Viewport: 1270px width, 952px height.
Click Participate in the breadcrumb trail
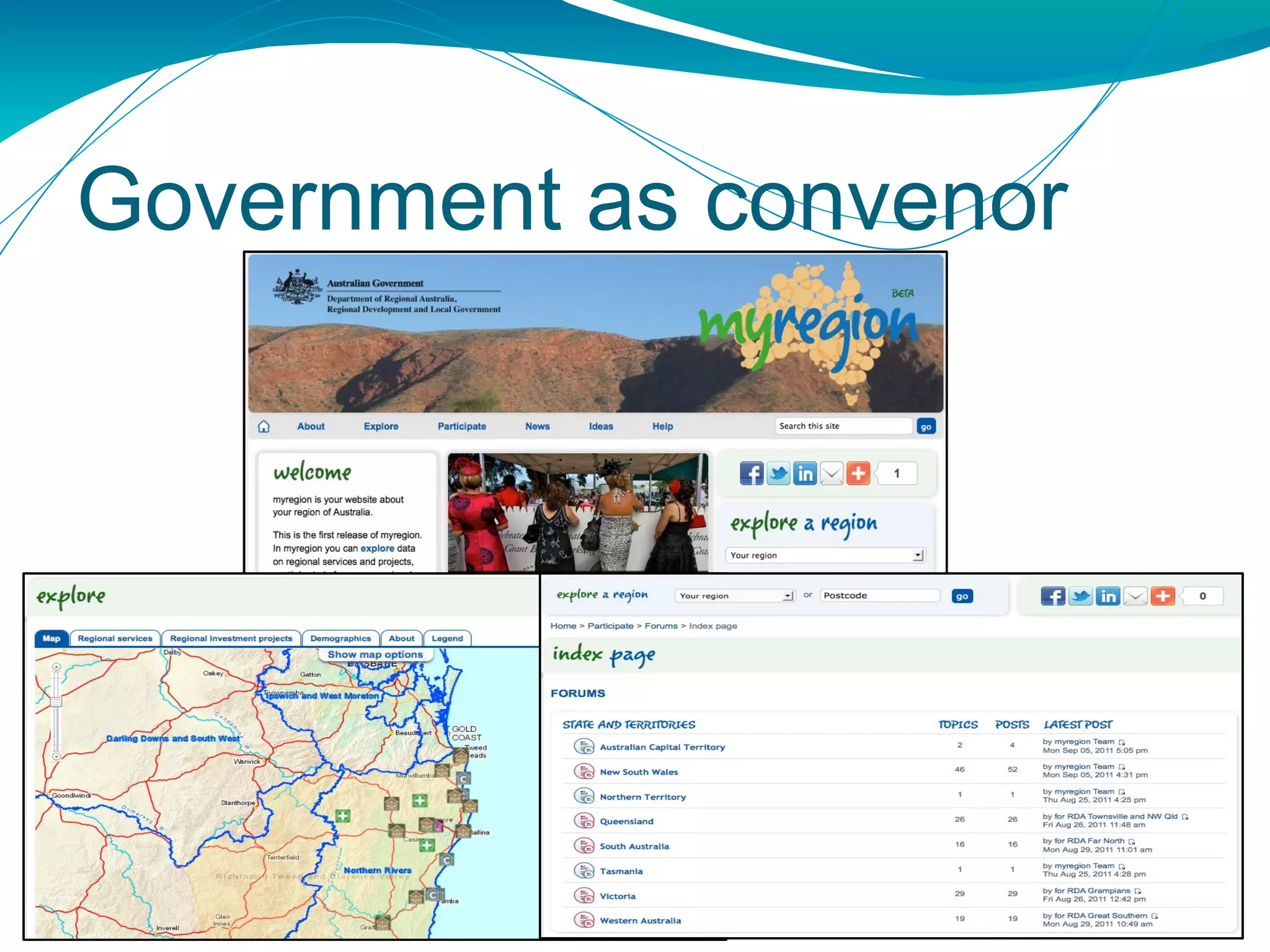click(x=610, y=626)
